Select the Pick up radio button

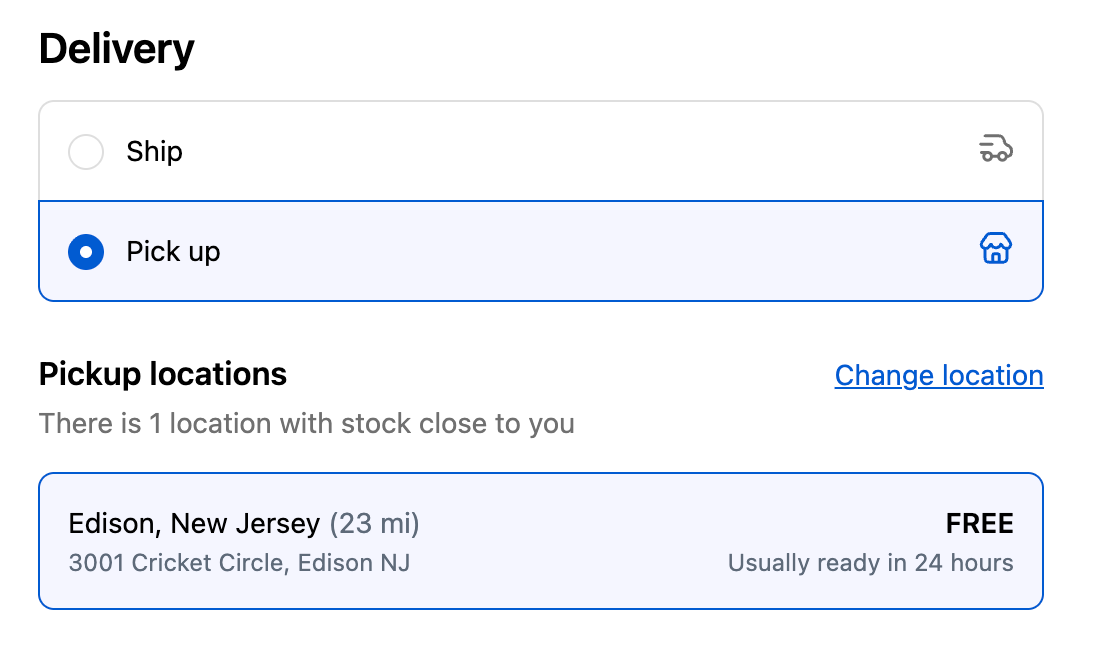coord(86,252)
